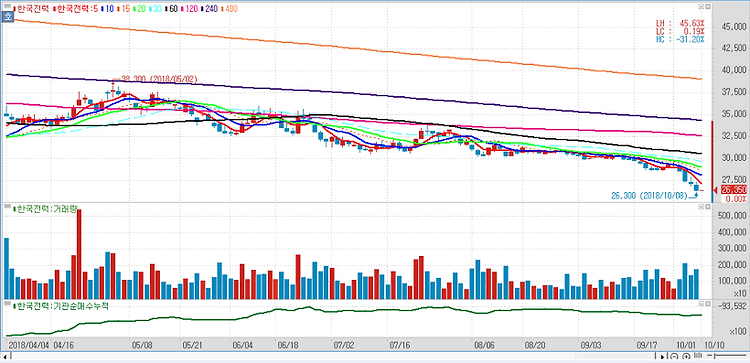Click the 06/18 date label
The height and width of the screenshot is (363, 750).
(x=287, y=344)
